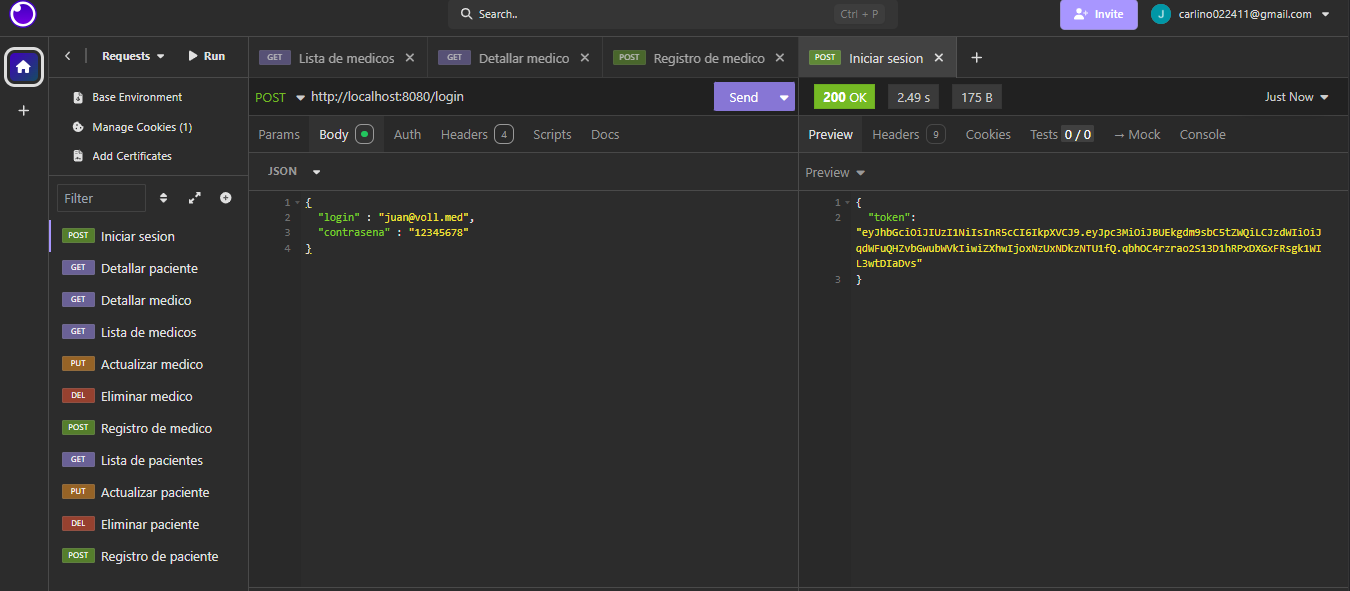The height and width of the screenshot is (591, 1350).
Task: Select the Detallar paciente request
Action: (x=148, y=268)
